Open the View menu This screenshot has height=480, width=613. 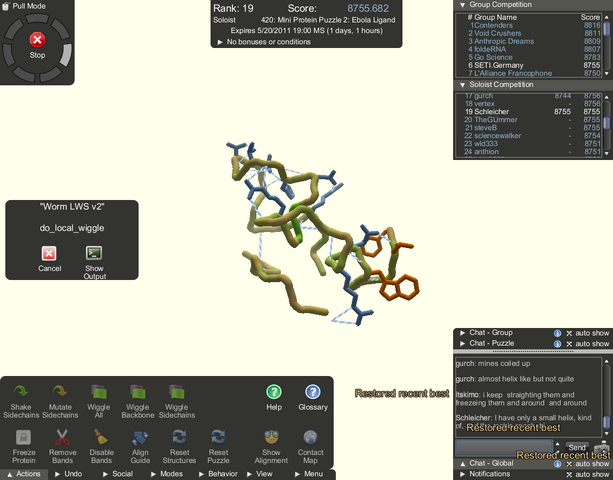pos(260,474)
